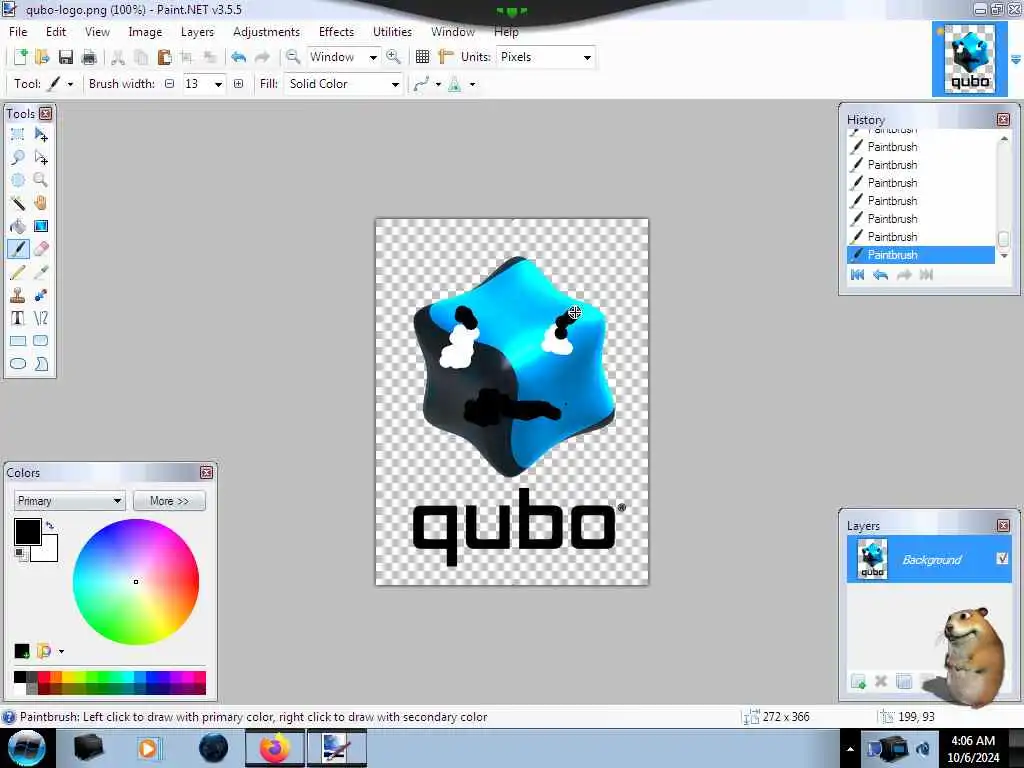Select the Color Picker eyedropper tool
This screenshot has width=1024, height=768.
tap(40, 272)
